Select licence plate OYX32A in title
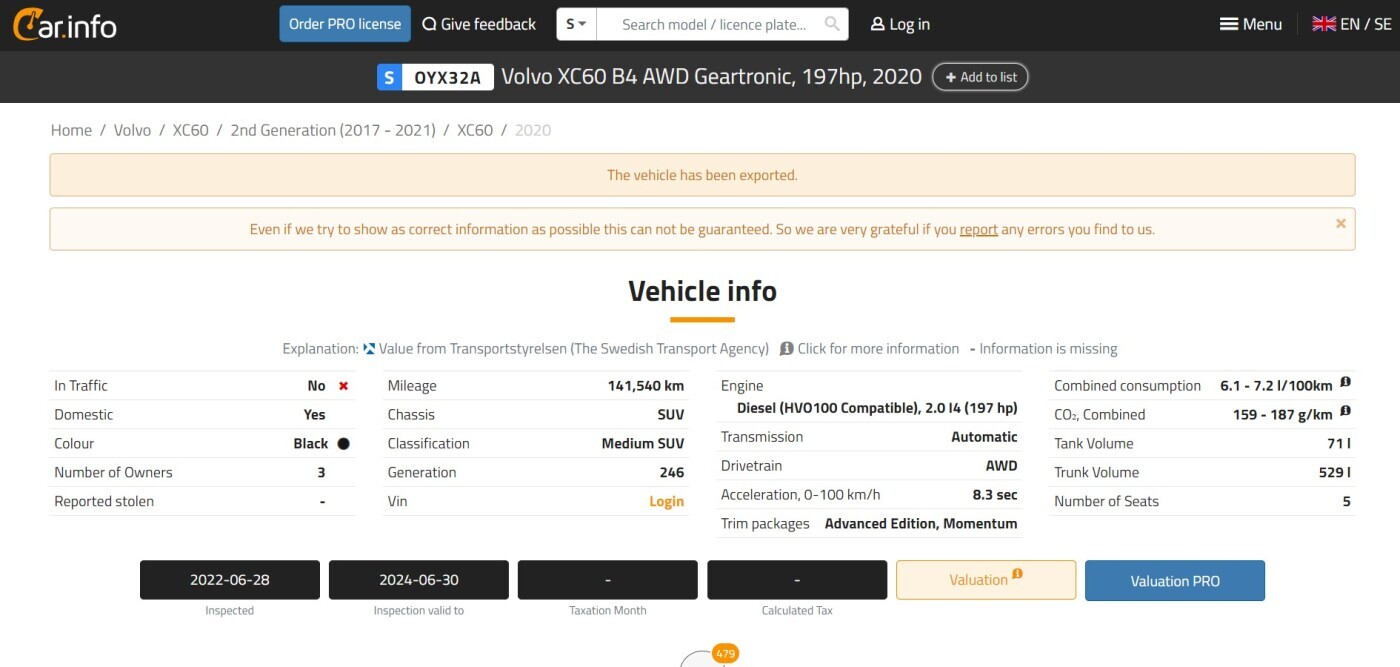 (447, 77)
